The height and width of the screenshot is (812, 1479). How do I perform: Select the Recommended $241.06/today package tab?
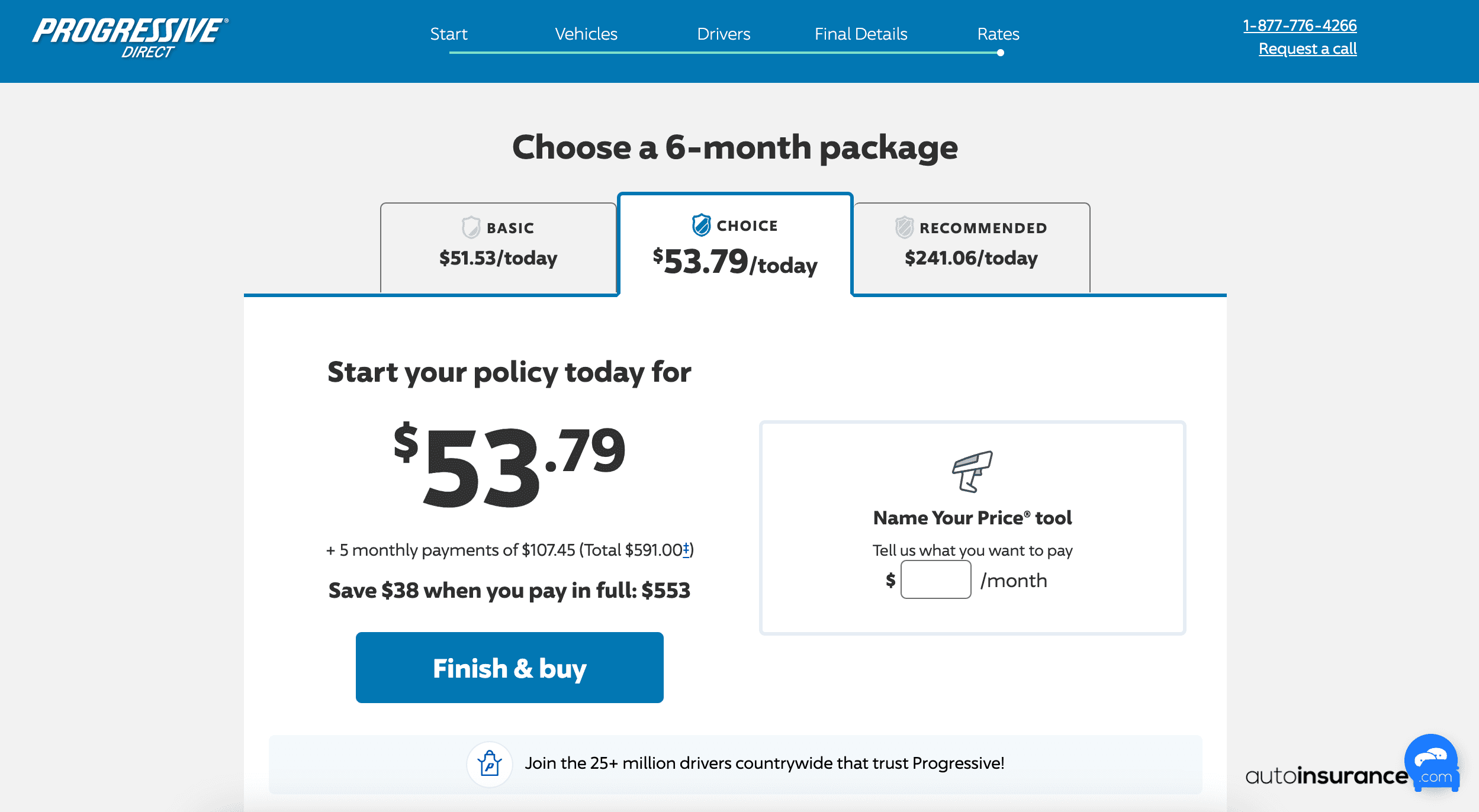tap(972, 247)
